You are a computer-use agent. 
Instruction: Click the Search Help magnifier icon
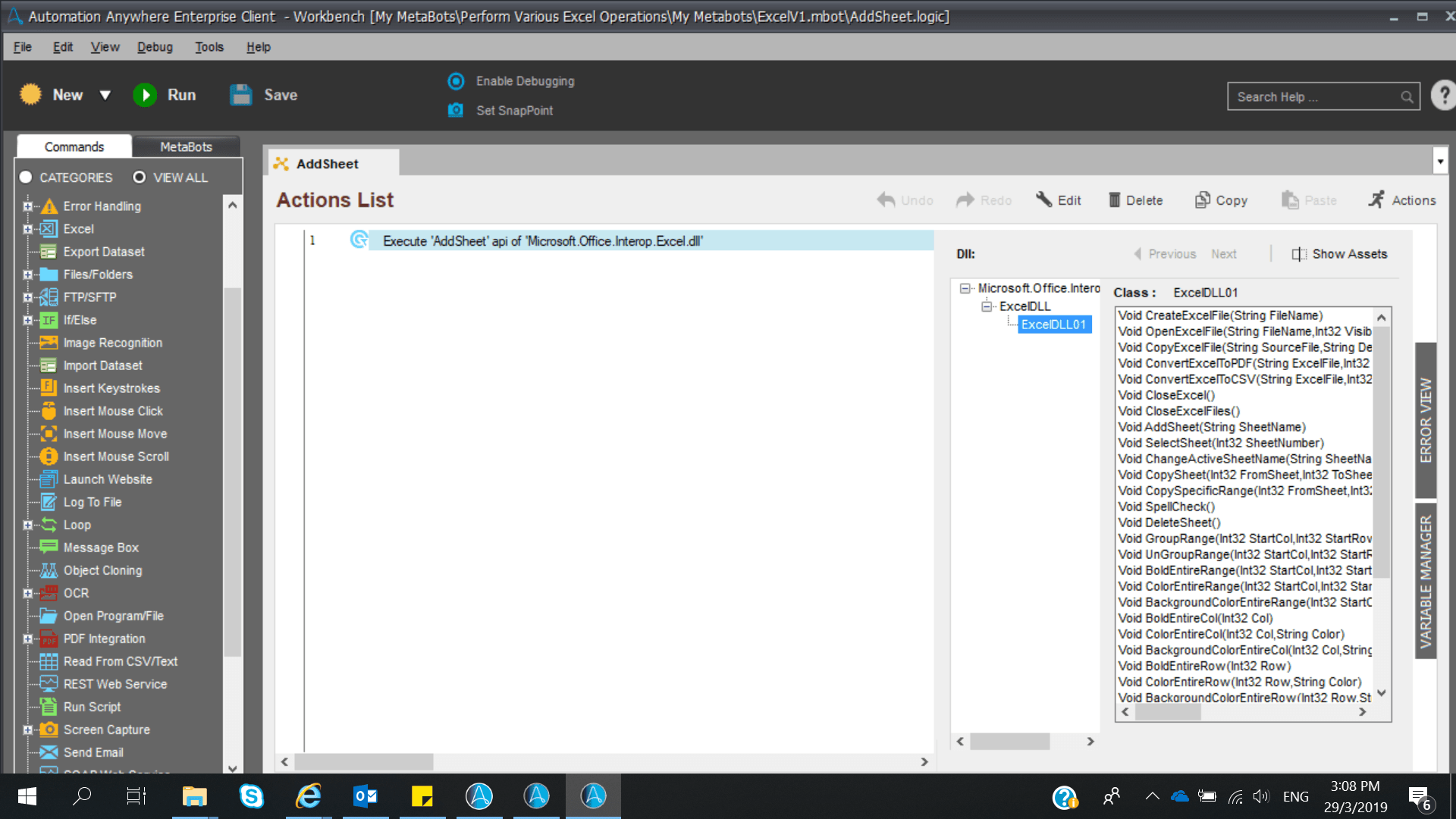pos(1407,97)
